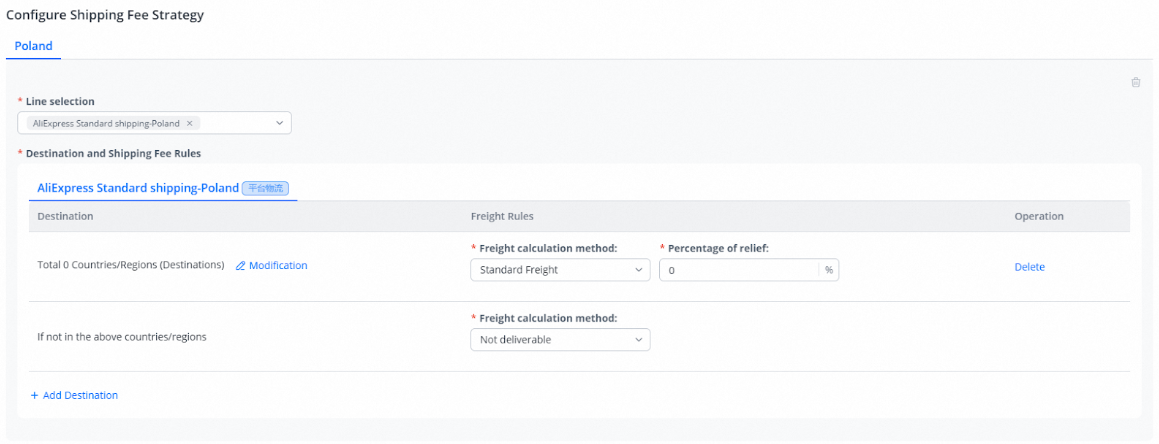Select the AliExpress Standard shipping-Poland sub-tab
1159x444 pixels.
tap(137, 188)
